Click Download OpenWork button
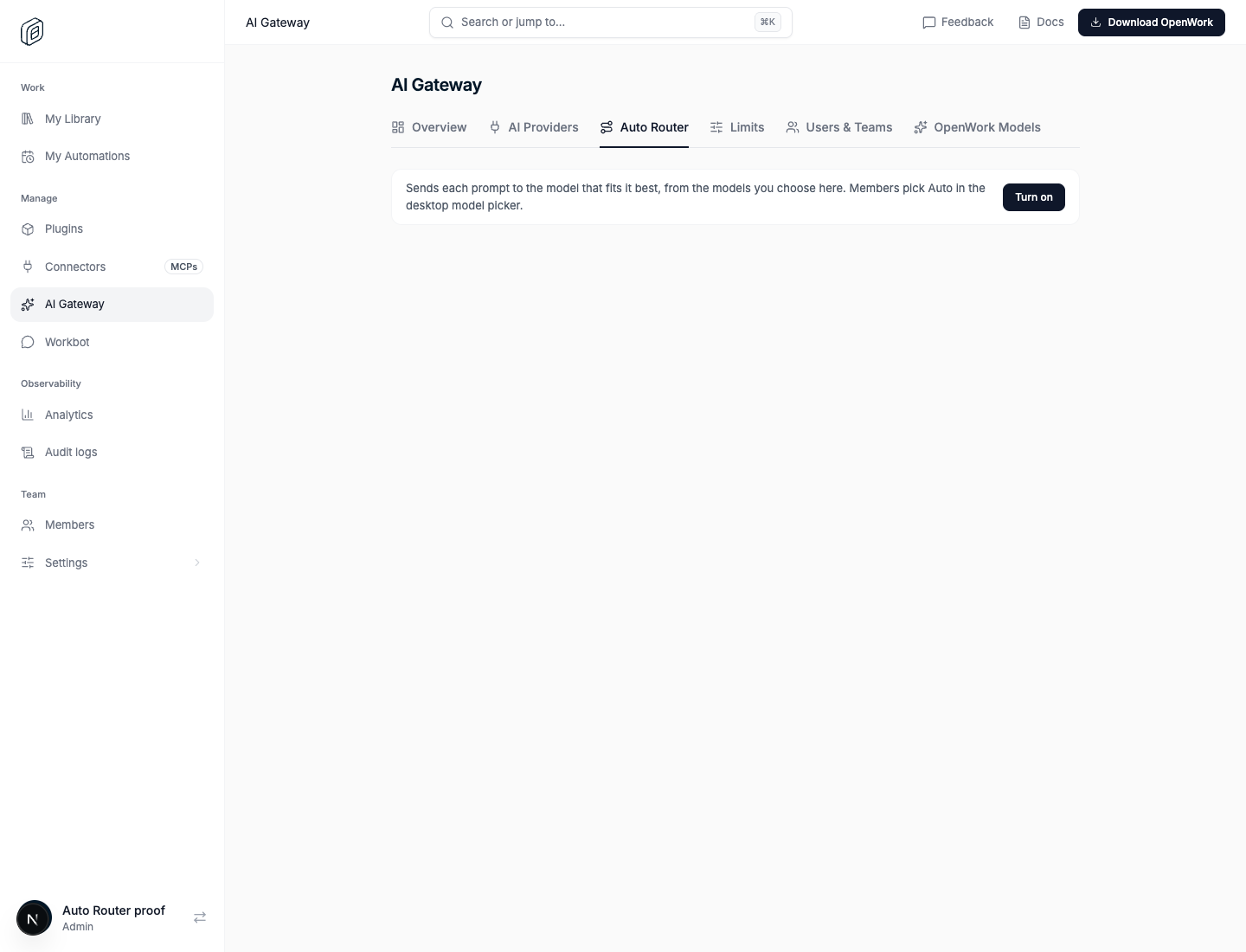 coord(1152,23)
